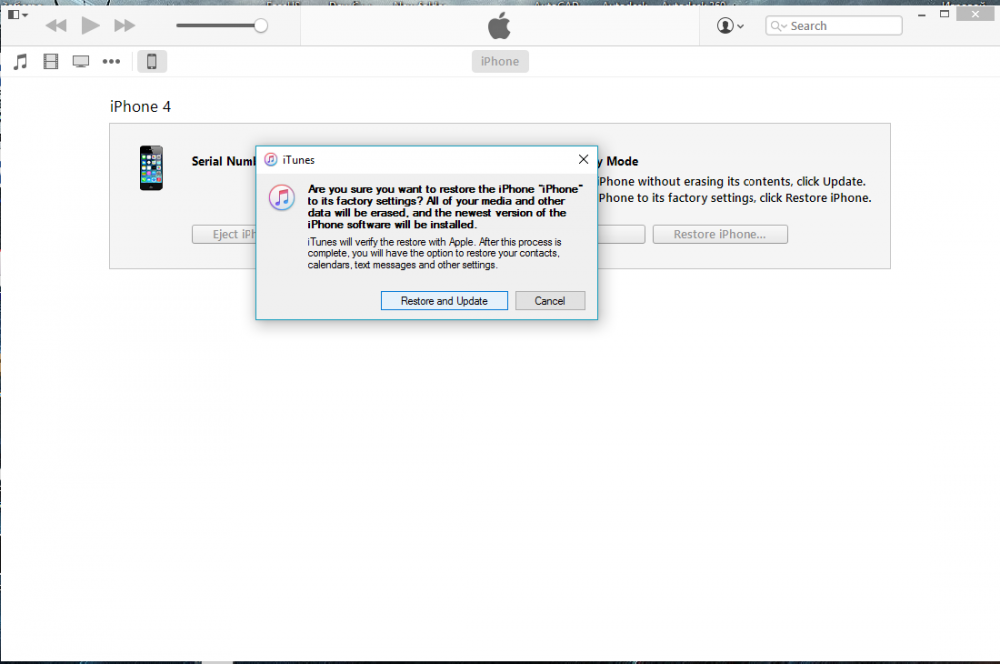Close the iTunes dialog with X
This screenshot has width=1000, height=664.
[x=583, y=159]
